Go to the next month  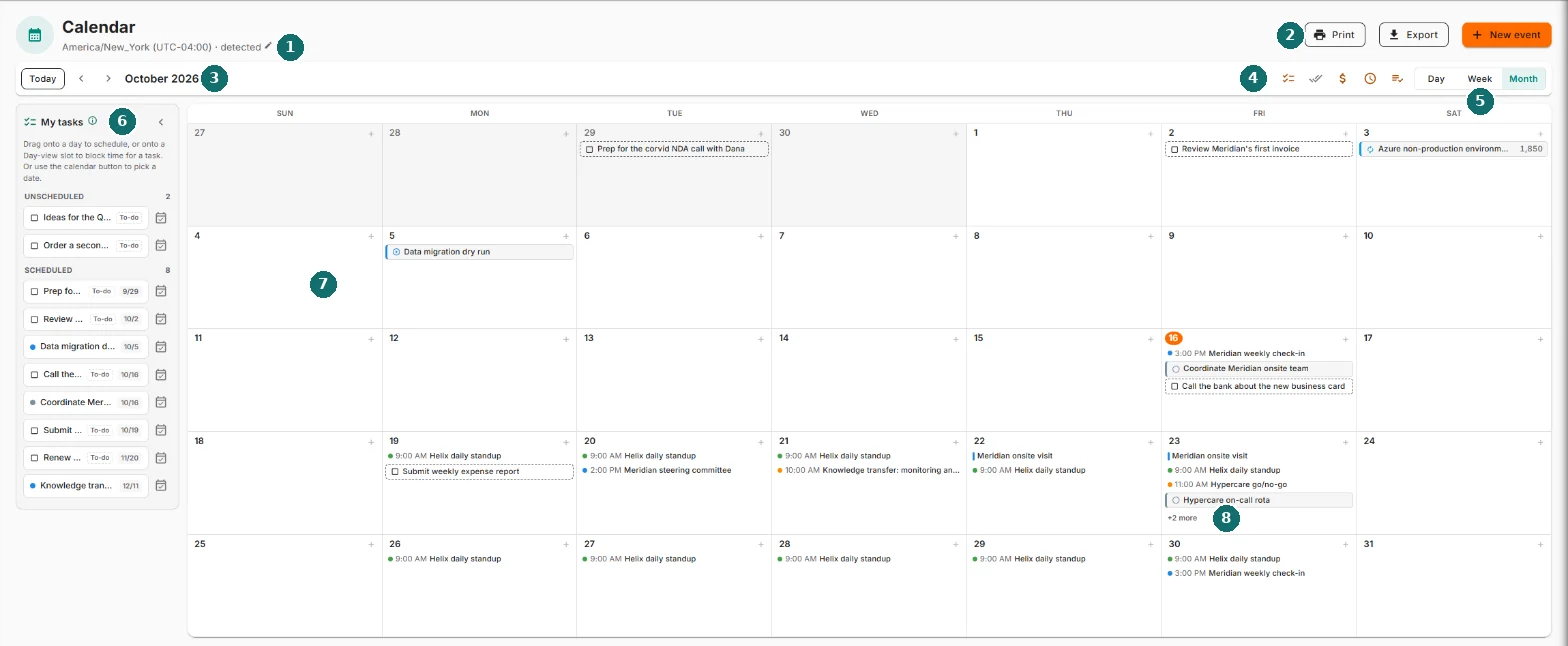pyautogui.click(x=108, y=78)
